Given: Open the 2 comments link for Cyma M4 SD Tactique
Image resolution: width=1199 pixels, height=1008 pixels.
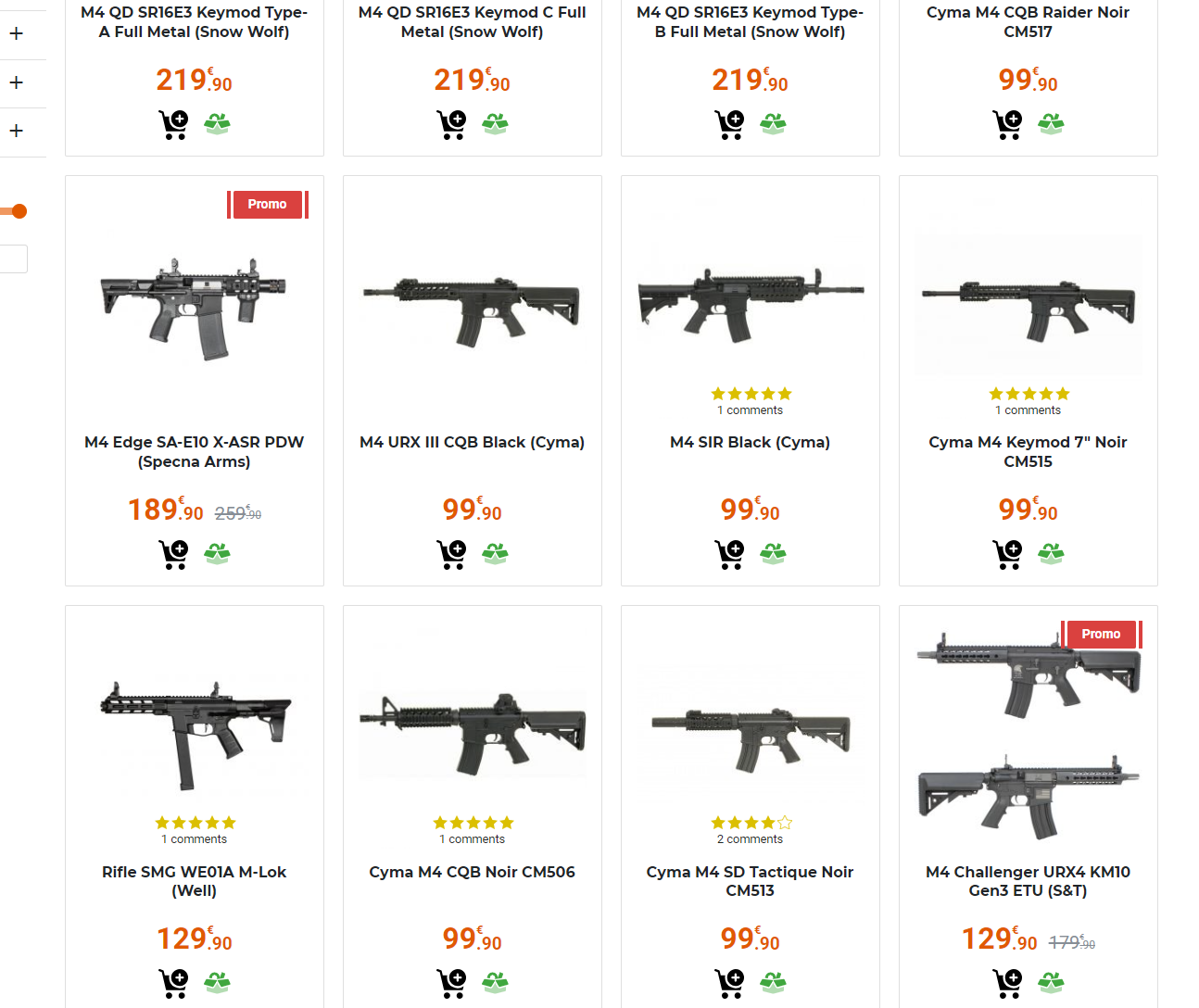Looking at the screenshot, I should (x=750, y=839).
